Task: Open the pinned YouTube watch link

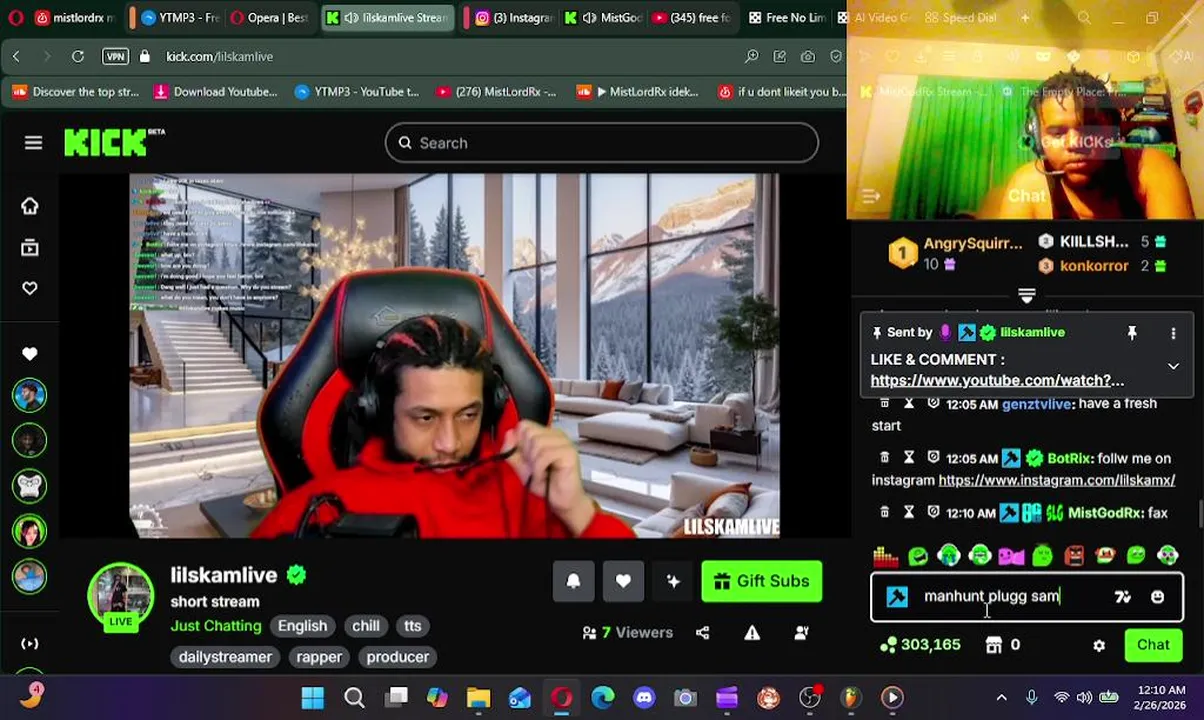Action: (997, 381)
